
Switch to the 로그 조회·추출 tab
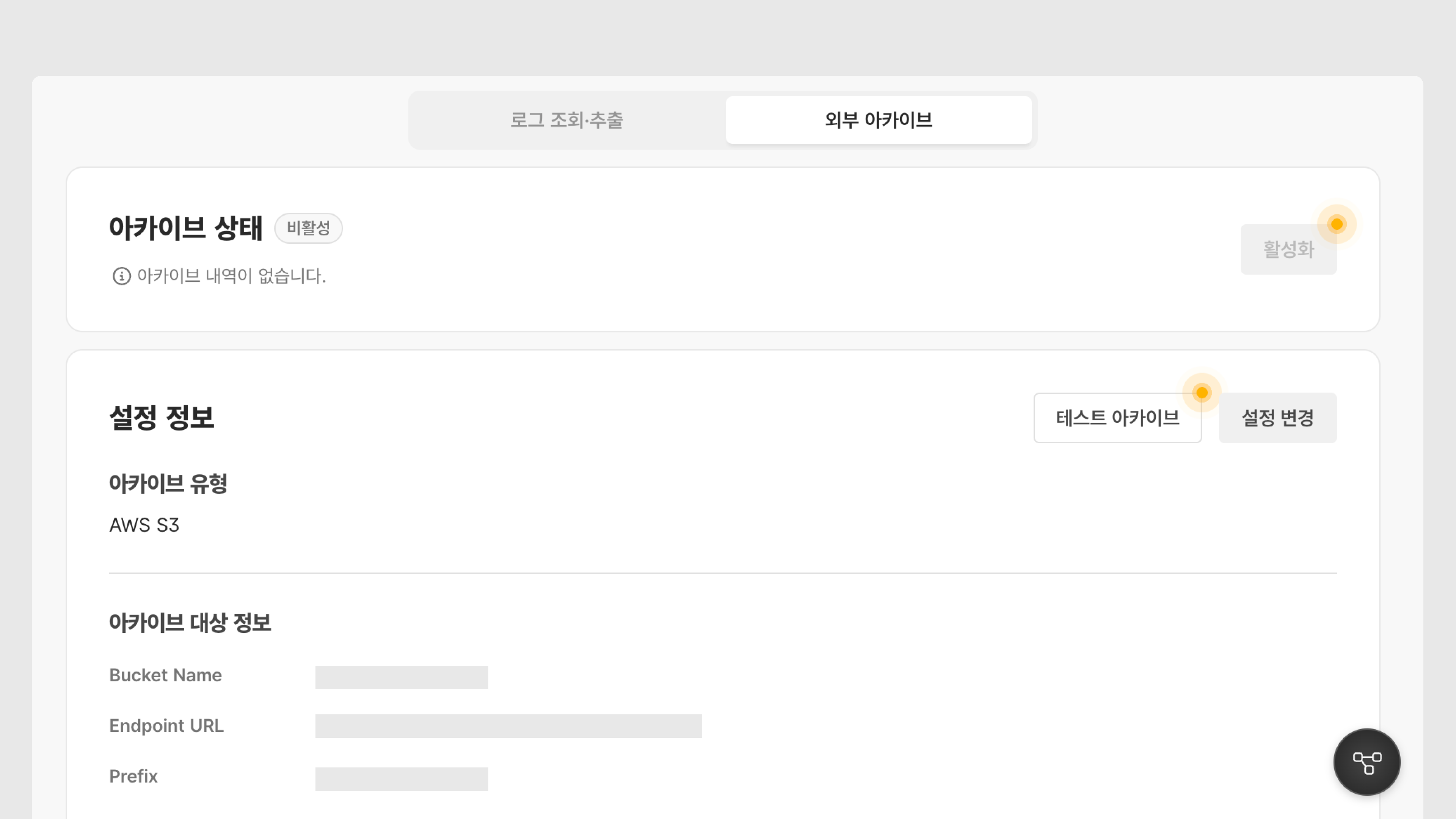coord(567,121)
